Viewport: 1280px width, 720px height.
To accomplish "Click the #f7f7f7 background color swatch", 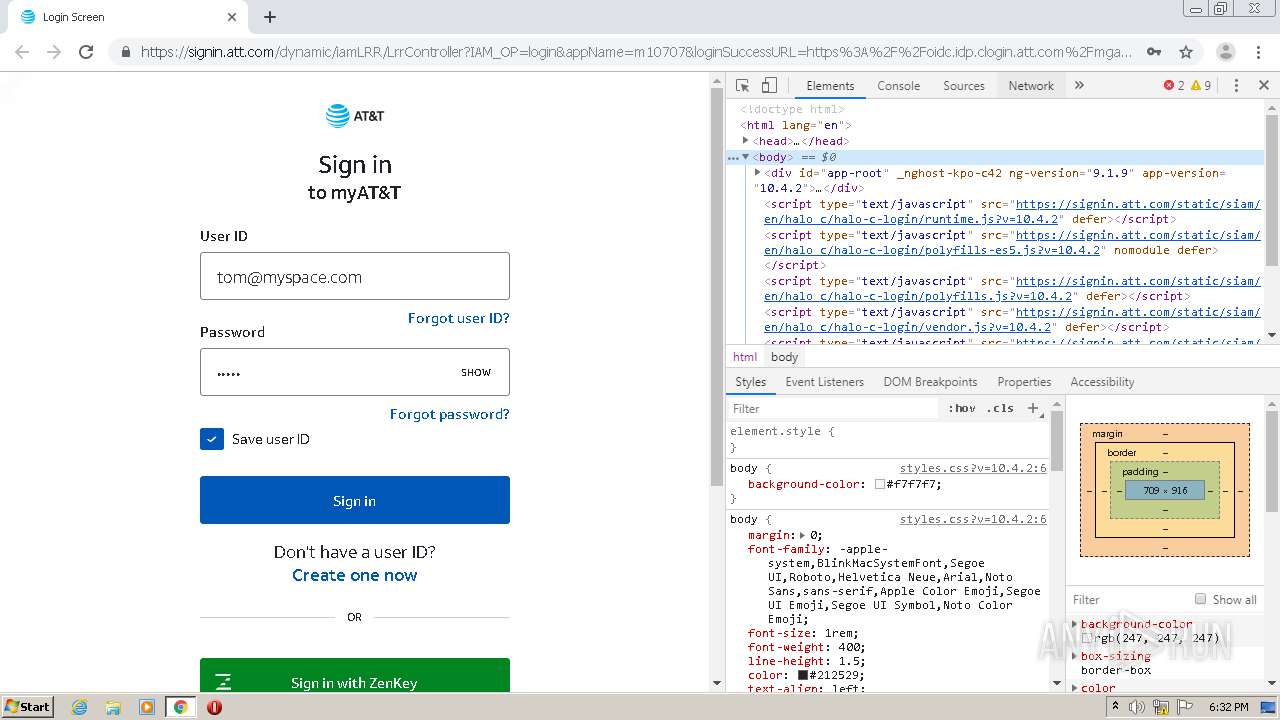I will [x=880, y=484].
